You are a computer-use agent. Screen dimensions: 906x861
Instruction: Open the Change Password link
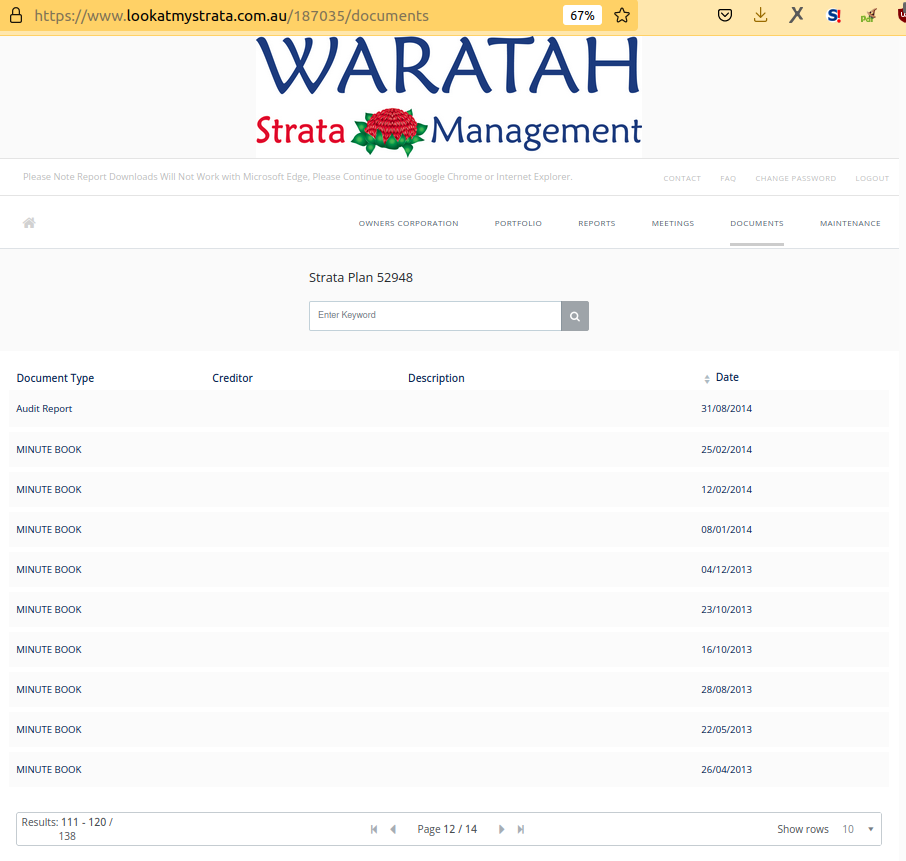click(x=795, y=179)
